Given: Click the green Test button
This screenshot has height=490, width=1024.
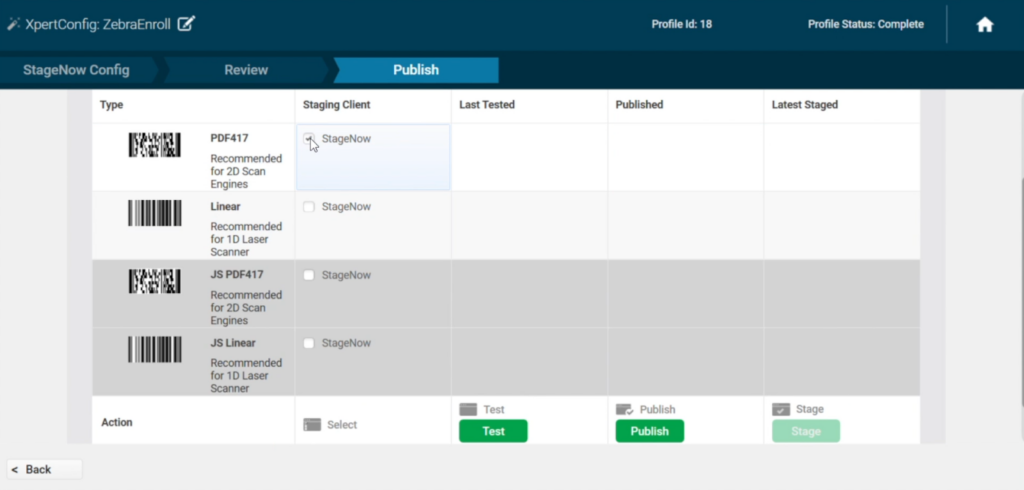Looking at the screenshot, I should point(493,431).
